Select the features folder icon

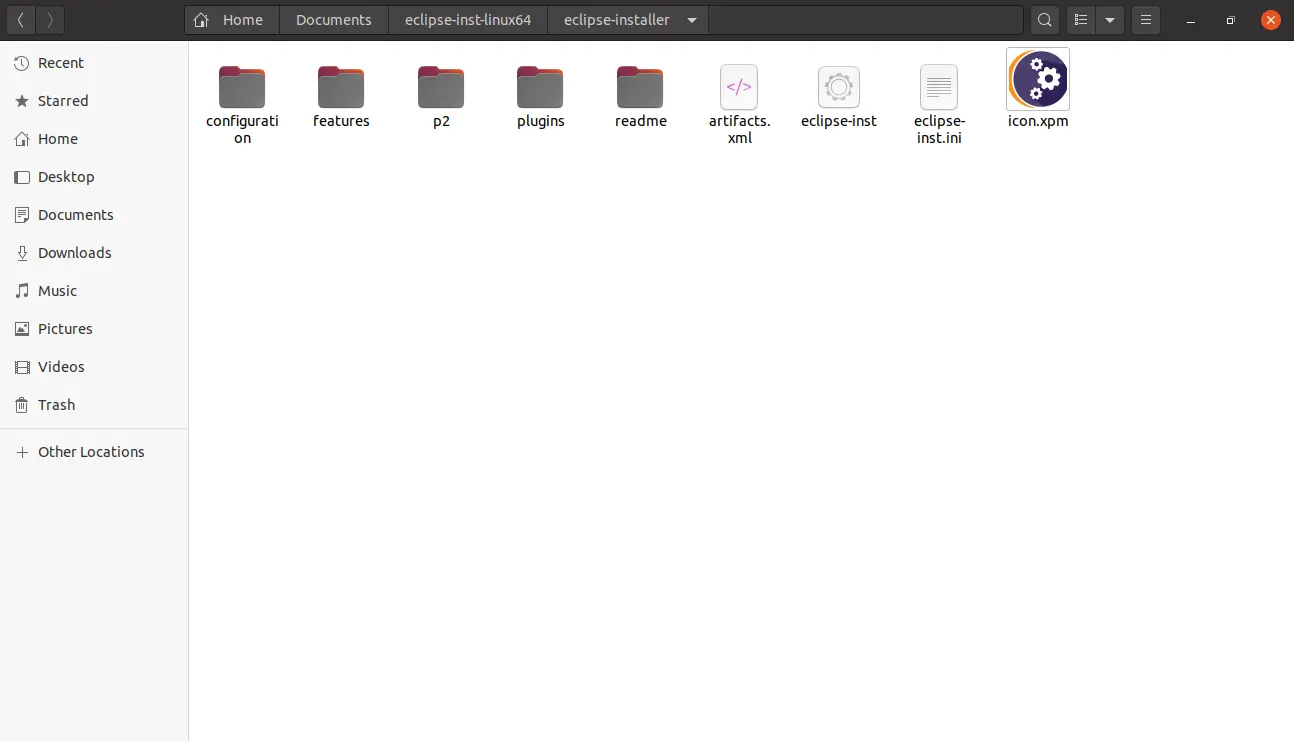point(341,87)
